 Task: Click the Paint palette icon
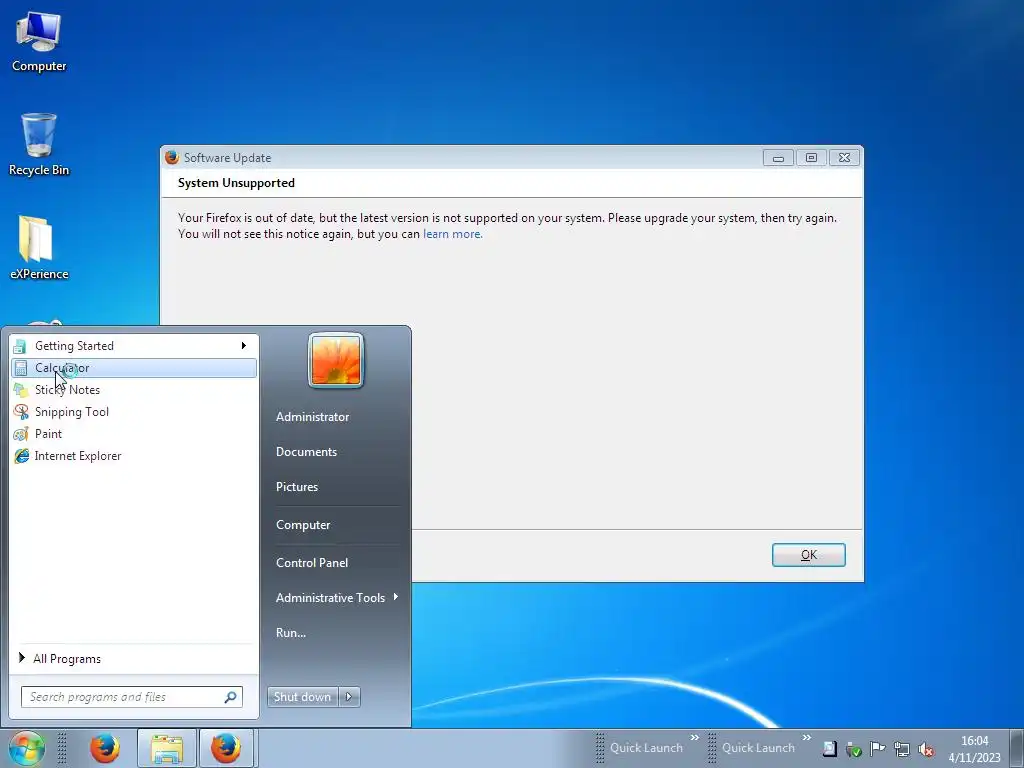(21, 434)
